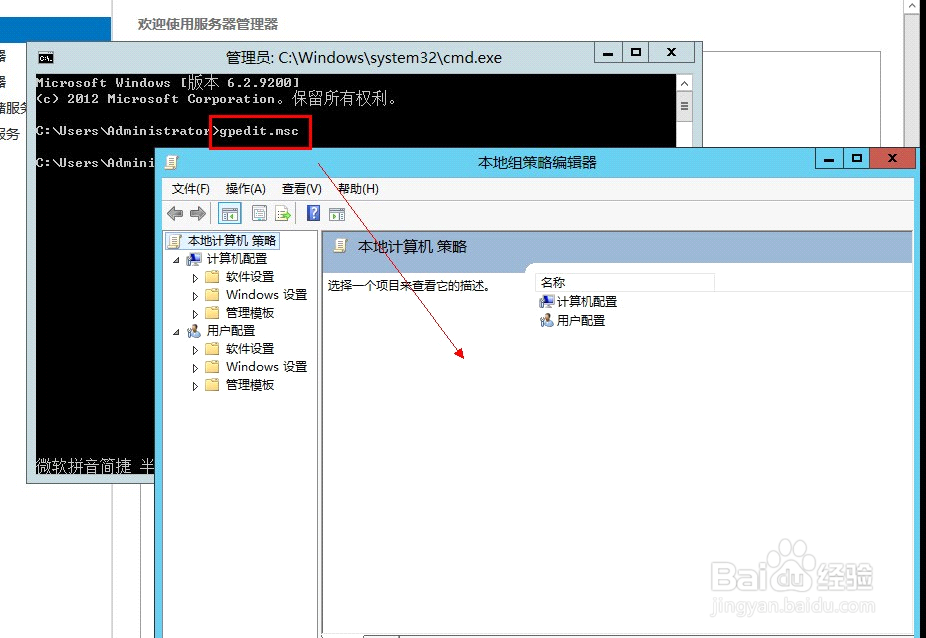Click the cmd window scrollbar thumb
This screenshot has width=926, height=638.
pyautogui.click(x=685, y=106)
